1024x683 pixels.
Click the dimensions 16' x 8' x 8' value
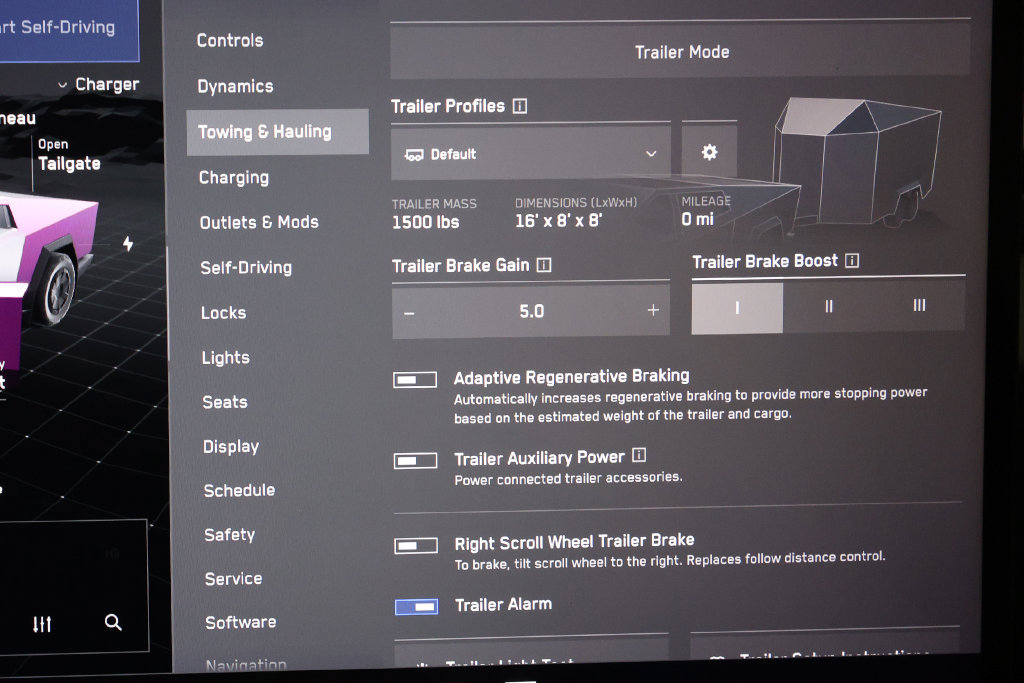coord(558,221)
